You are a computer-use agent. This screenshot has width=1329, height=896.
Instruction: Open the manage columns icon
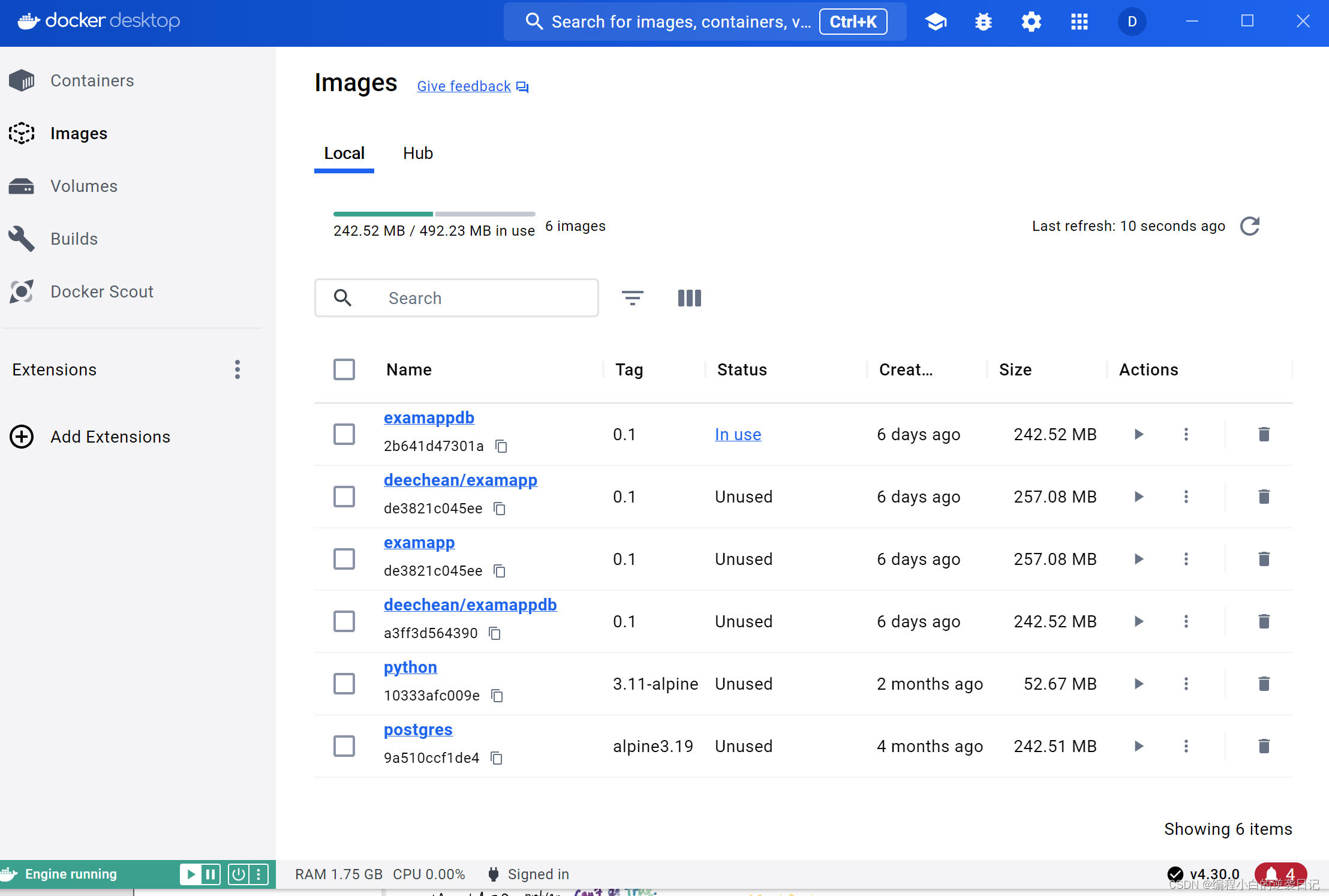click(690, 298)
